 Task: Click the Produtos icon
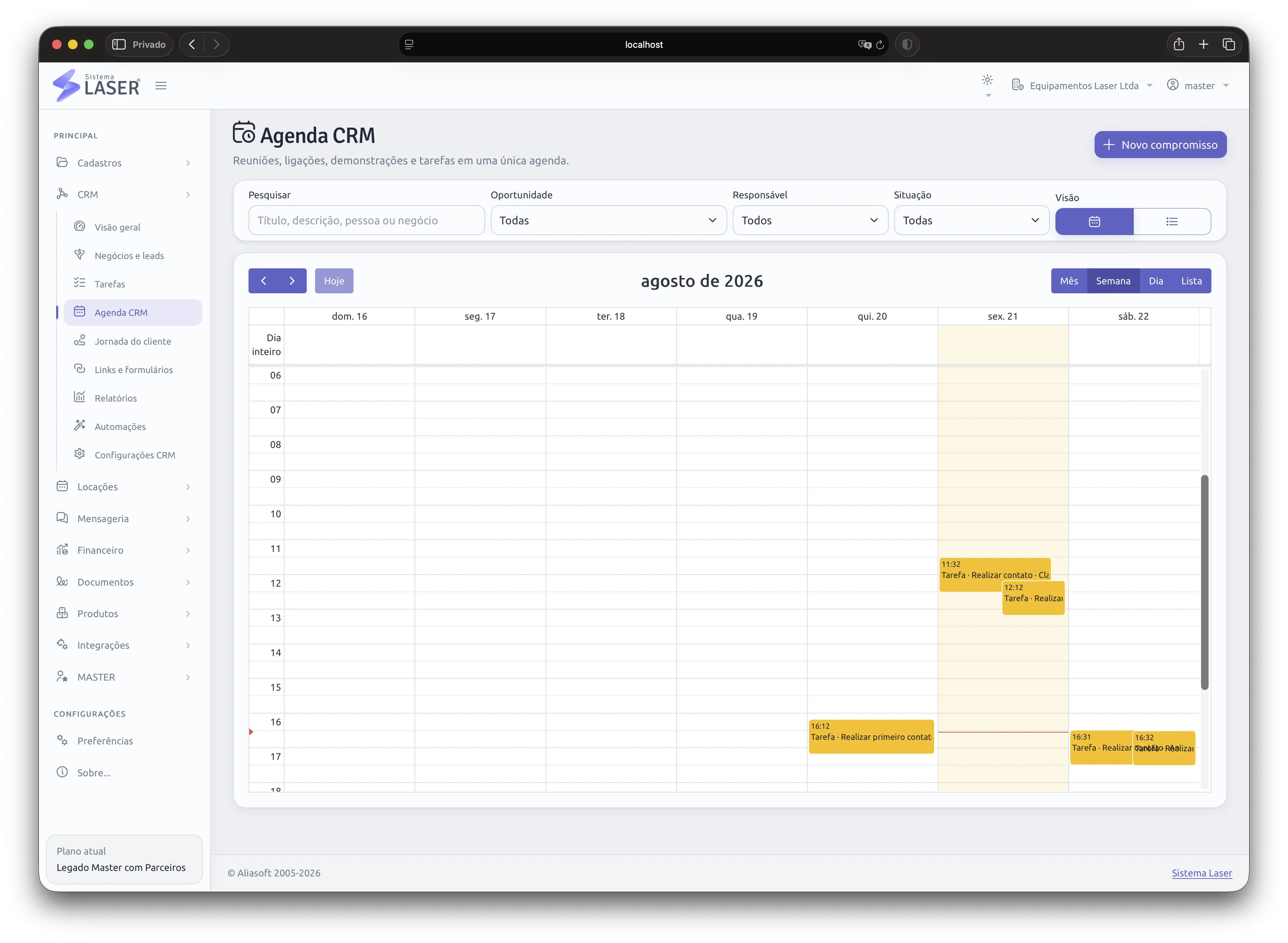pos(62,613)
